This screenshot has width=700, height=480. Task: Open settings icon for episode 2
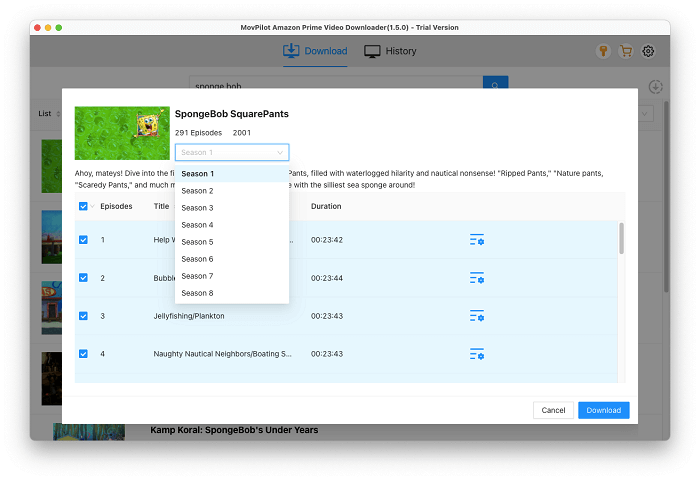476,278
